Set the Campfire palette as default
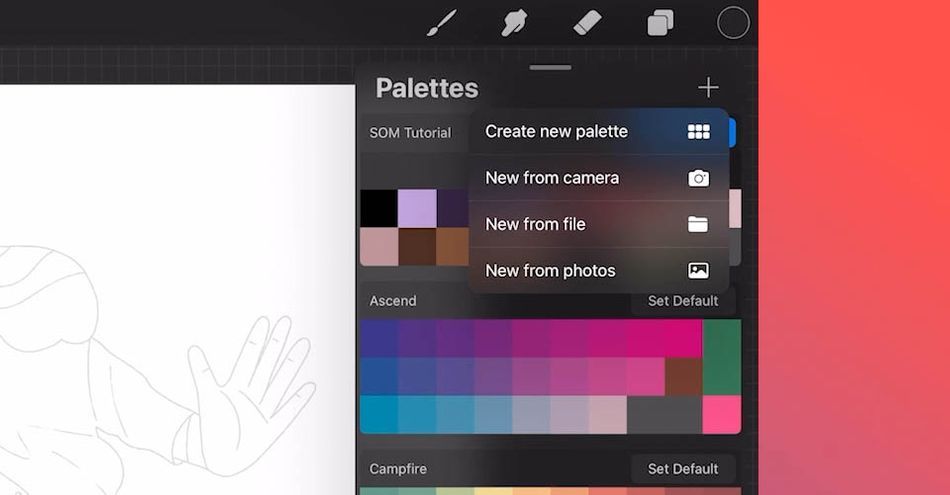Viewport: 950px width, 495px height. pos(683,468)
